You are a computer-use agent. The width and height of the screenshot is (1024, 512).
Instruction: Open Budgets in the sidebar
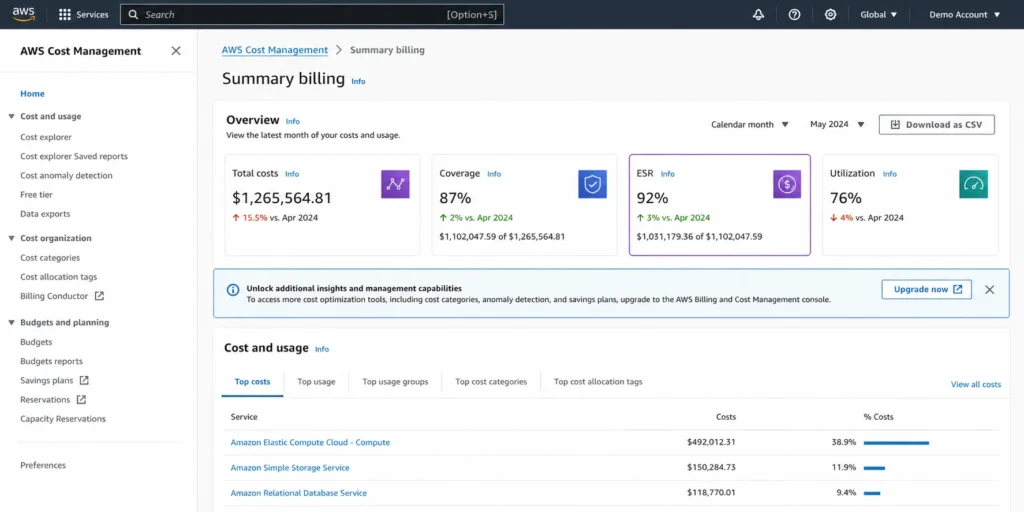[x=36, y=342]
